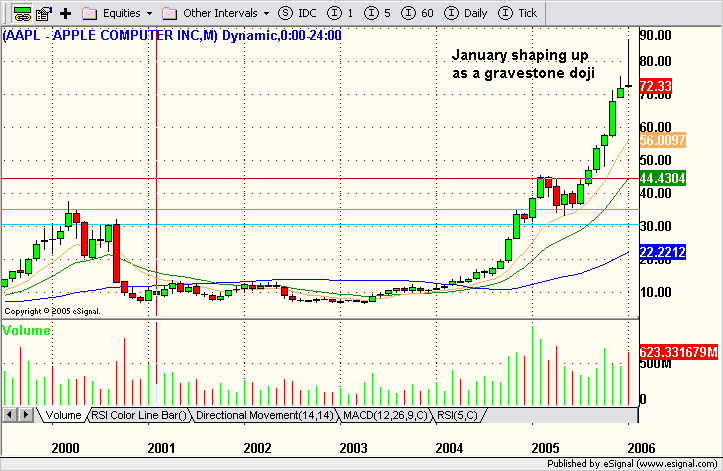Image resolution: width=723 pixels, height=471 pixels.
Task: Click the 500M volume scale value
Action: point(656,364)
